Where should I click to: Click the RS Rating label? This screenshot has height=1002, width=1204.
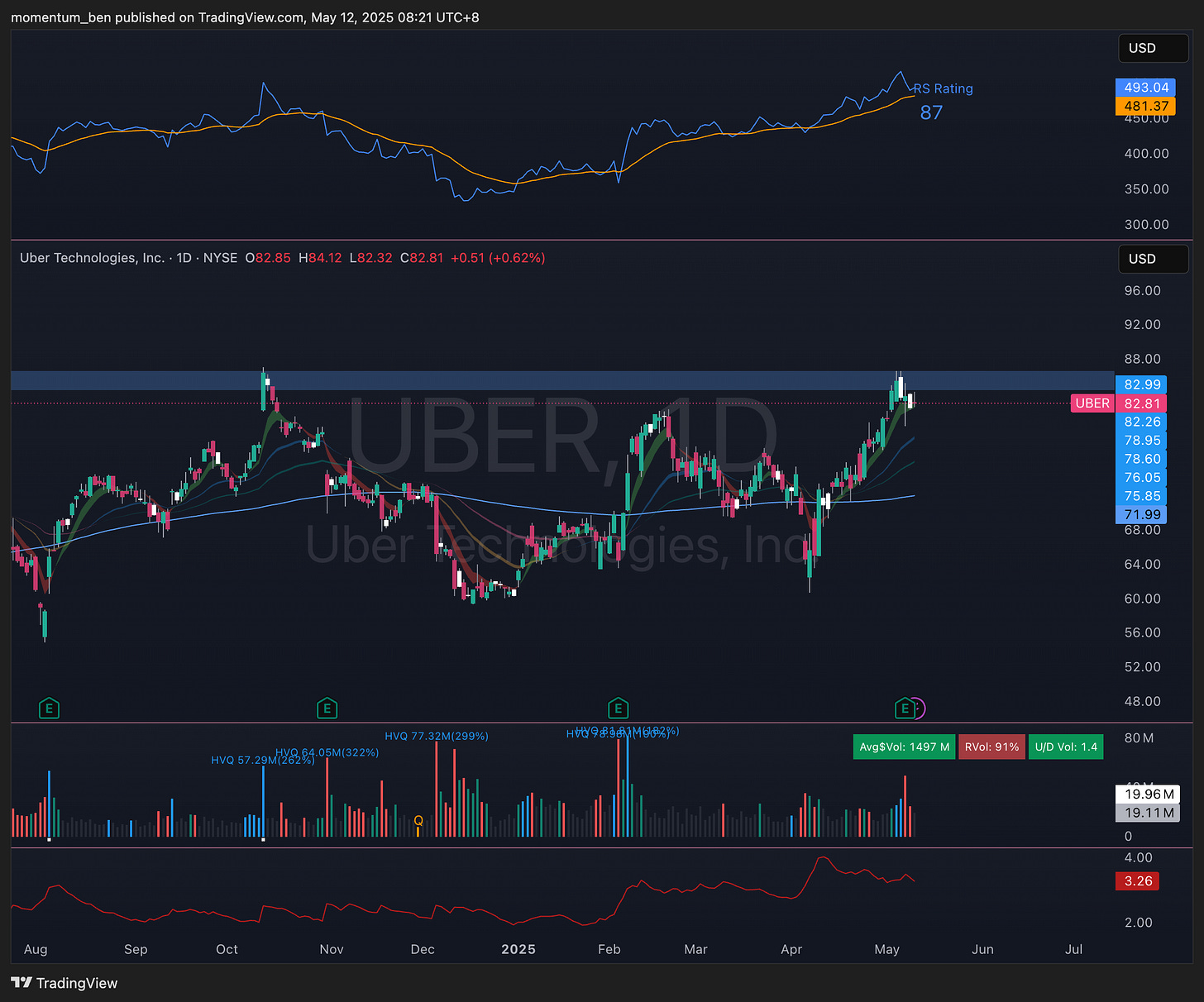943,88
